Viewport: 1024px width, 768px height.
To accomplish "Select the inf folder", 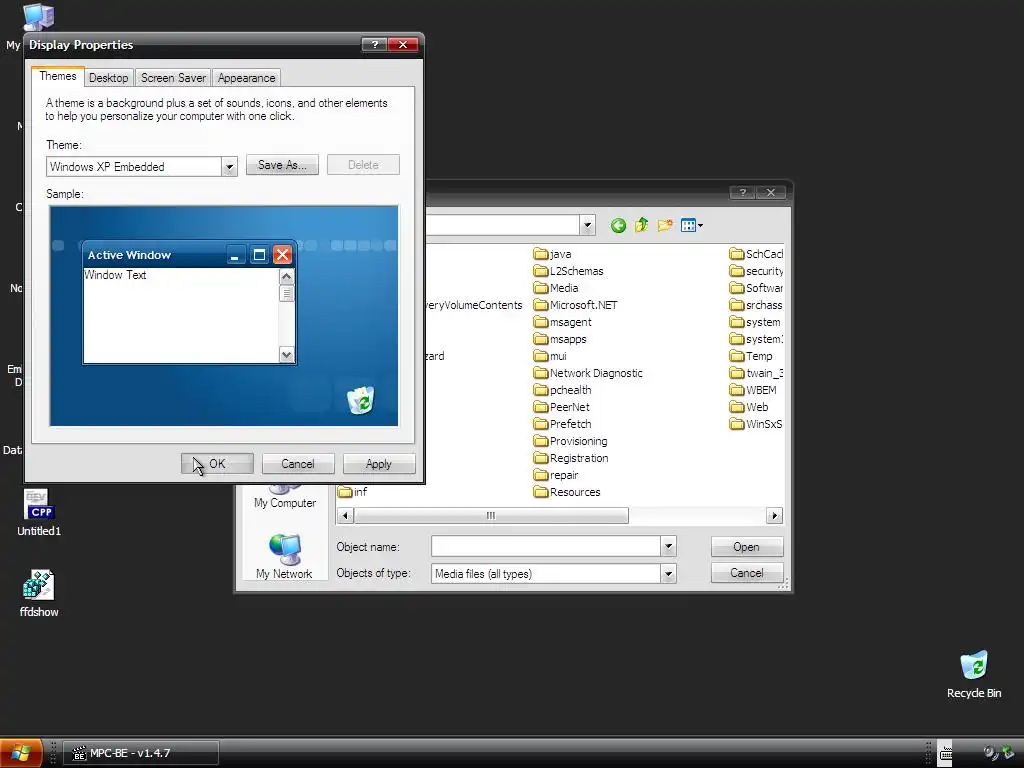I will [x=353, y=492].
